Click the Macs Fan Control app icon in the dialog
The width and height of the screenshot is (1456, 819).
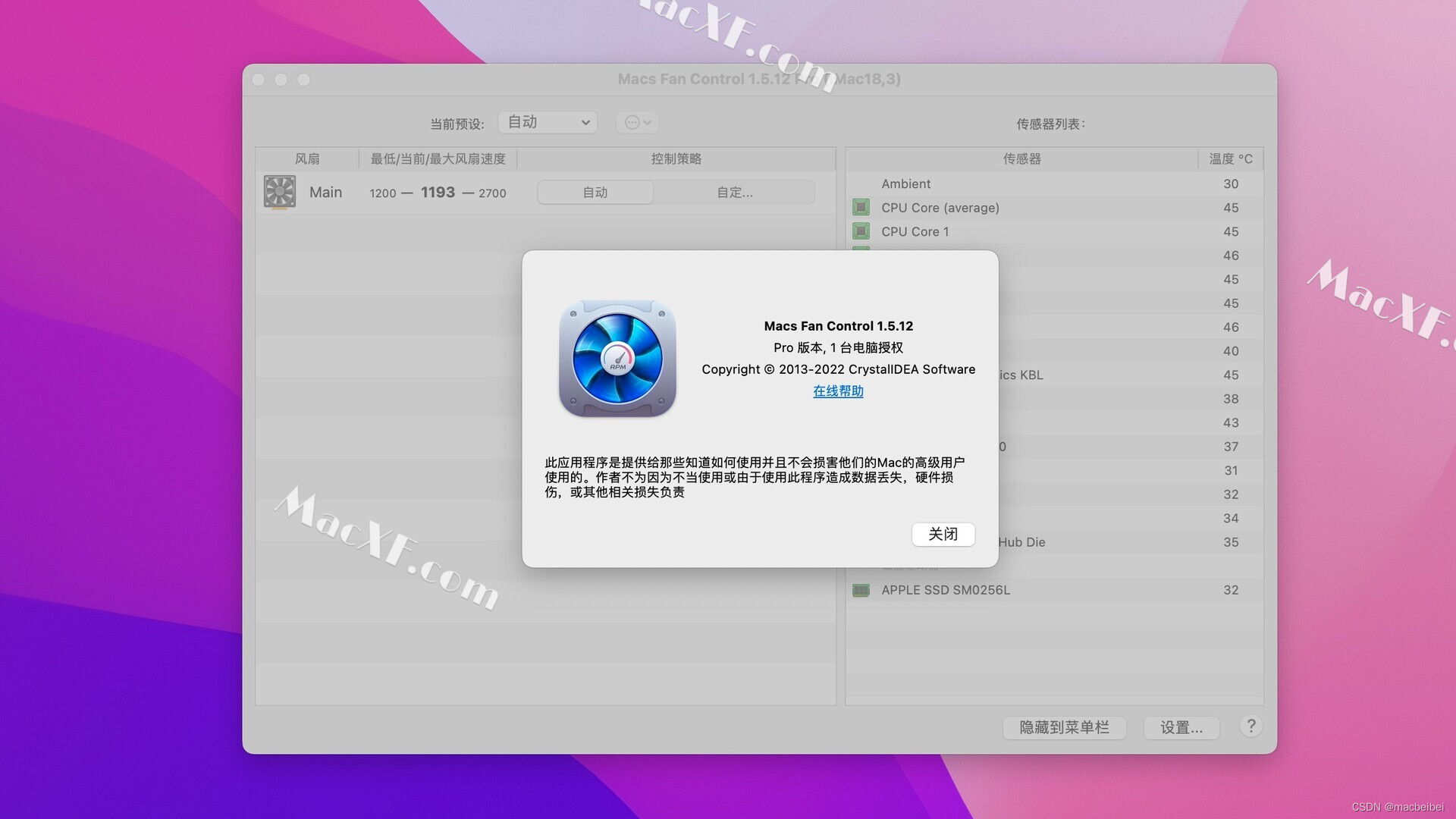(617, 359)
